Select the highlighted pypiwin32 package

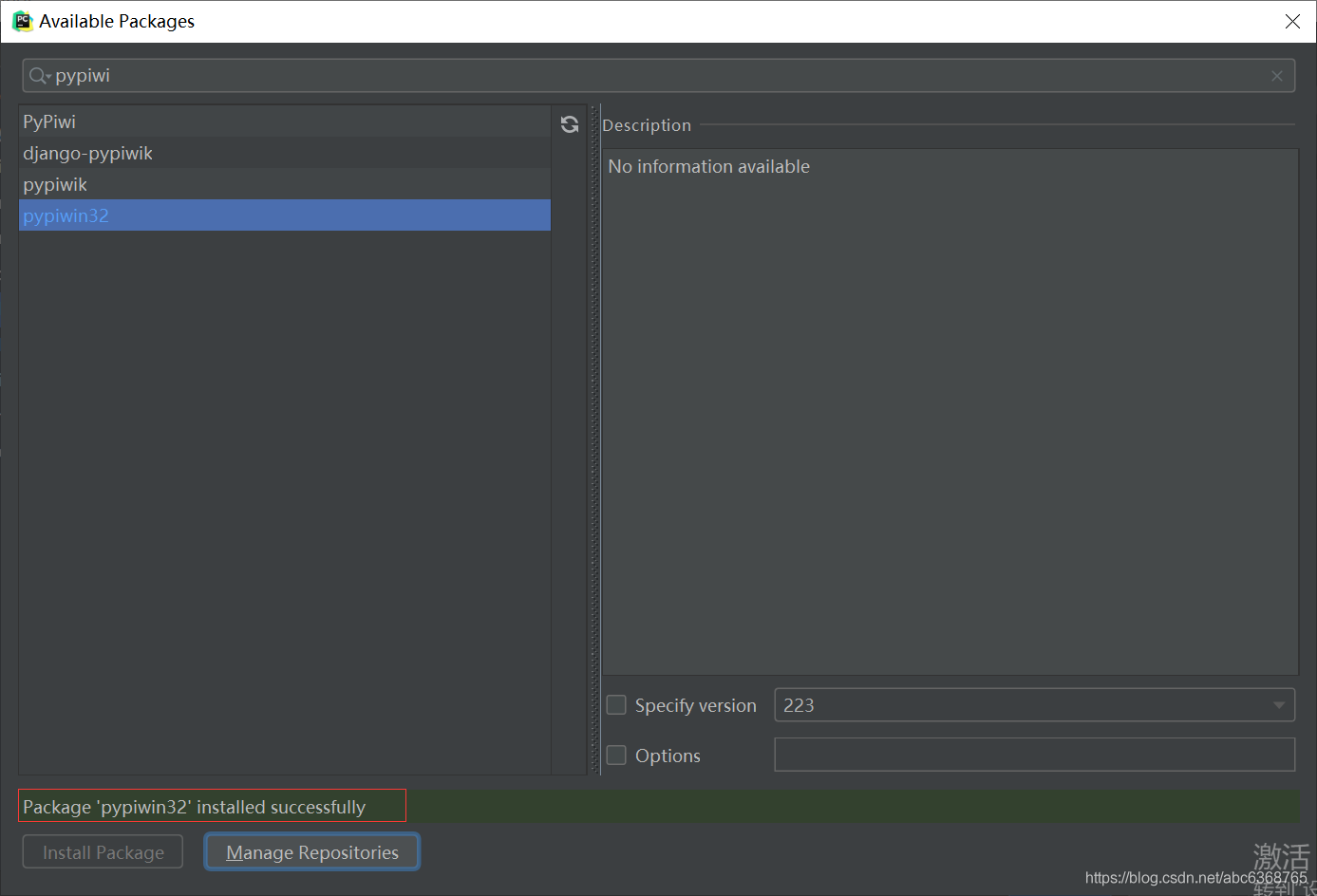pos(66,215)
